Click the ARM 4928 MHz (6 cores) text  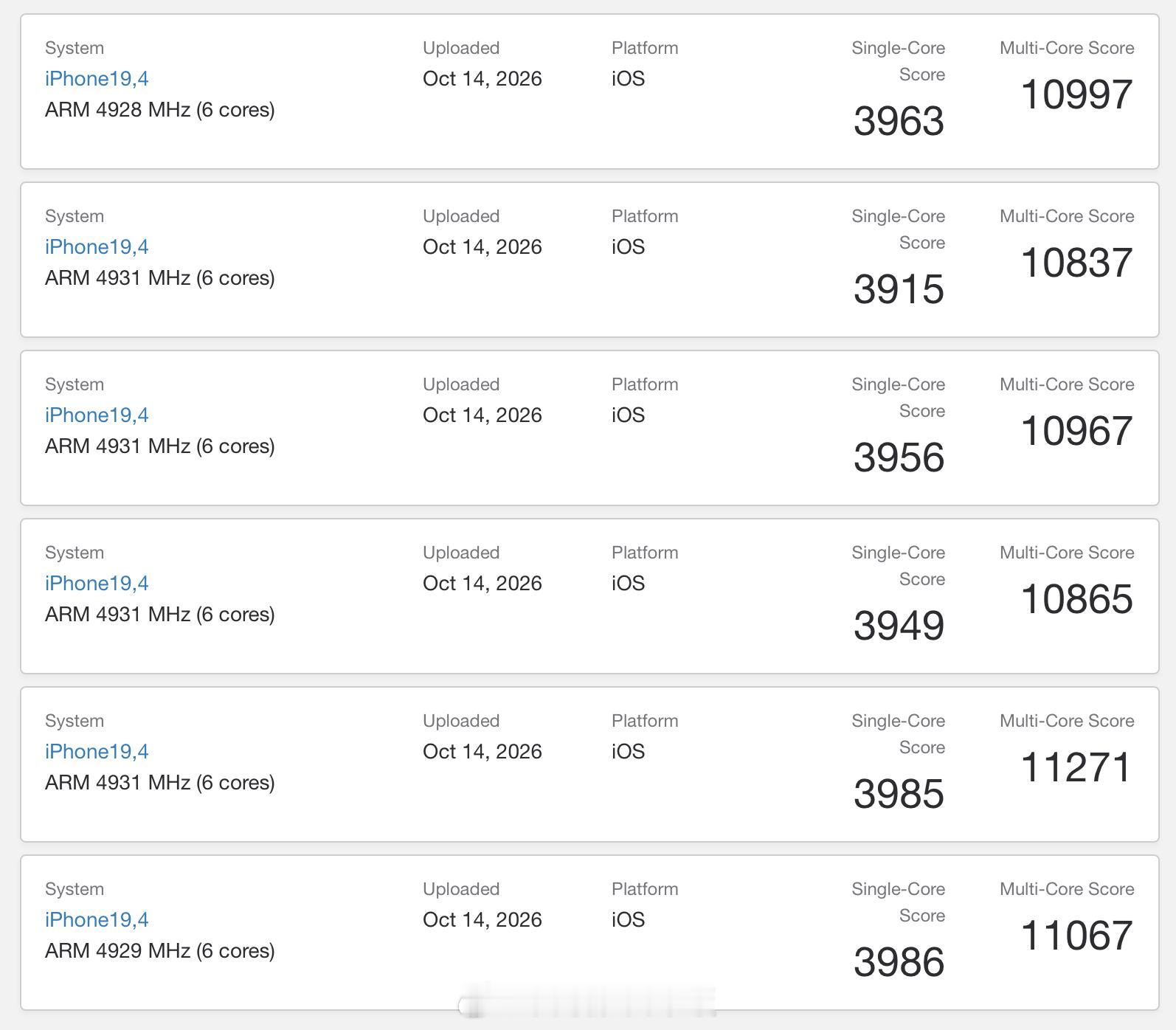tap(160, 110)
